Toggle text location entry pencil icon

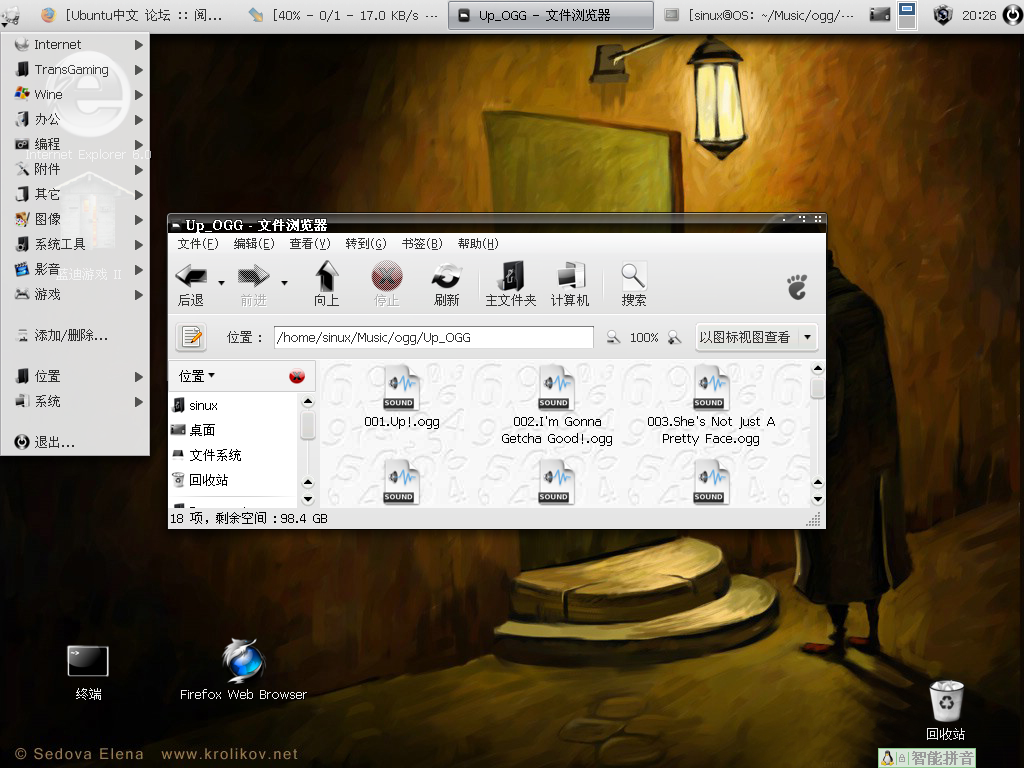pos(191,337)
